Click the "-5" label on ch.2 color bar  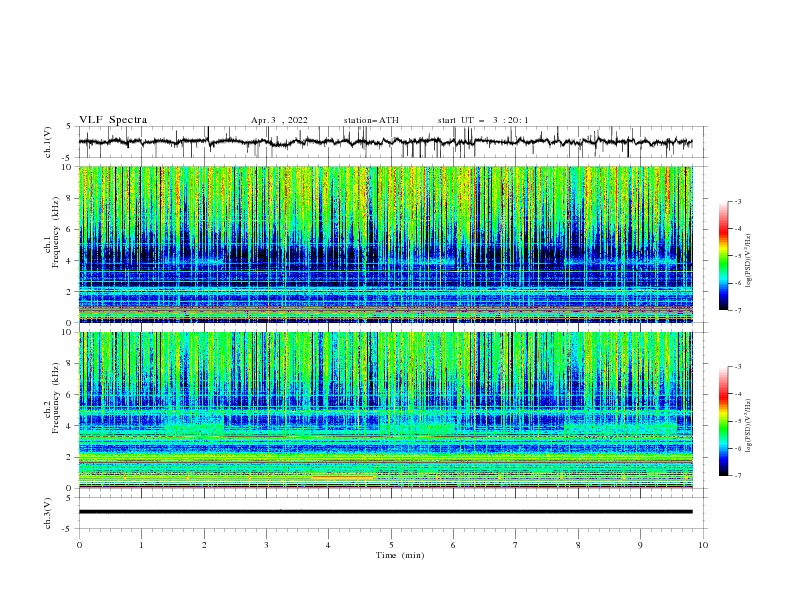point(737,421)
